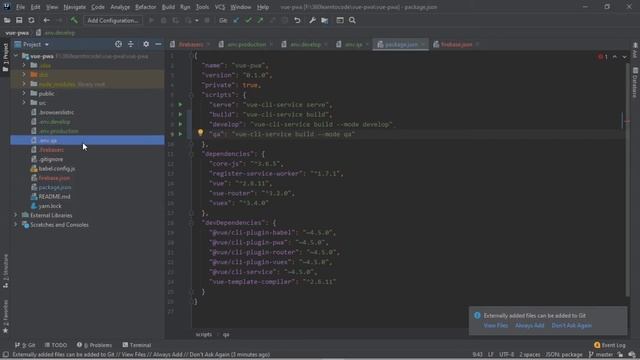Click Don't Ask Again link in notification
The image size is (640, 360).
[571, 326]
